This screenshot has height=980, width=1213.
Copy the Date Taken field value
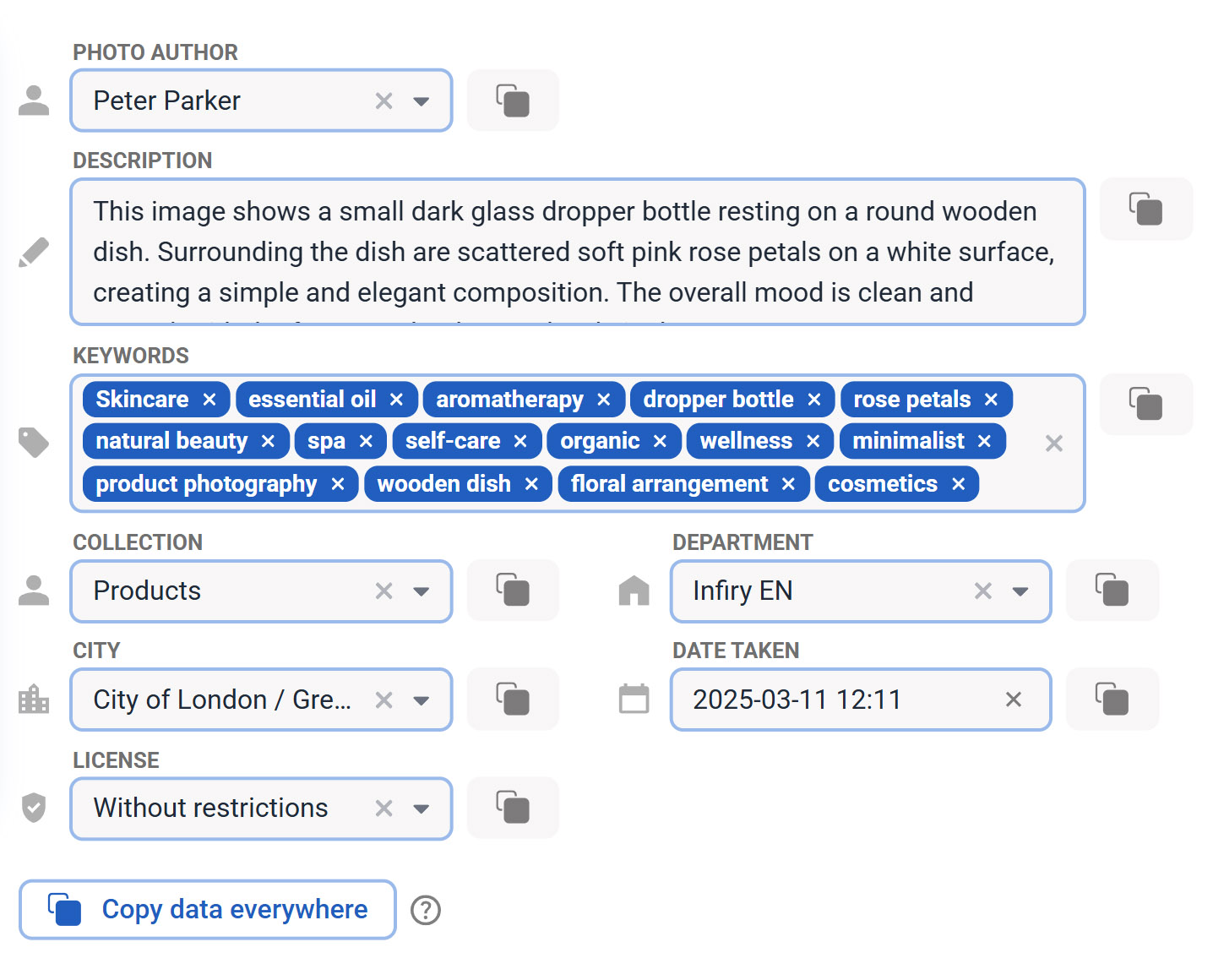point(1112,700)
